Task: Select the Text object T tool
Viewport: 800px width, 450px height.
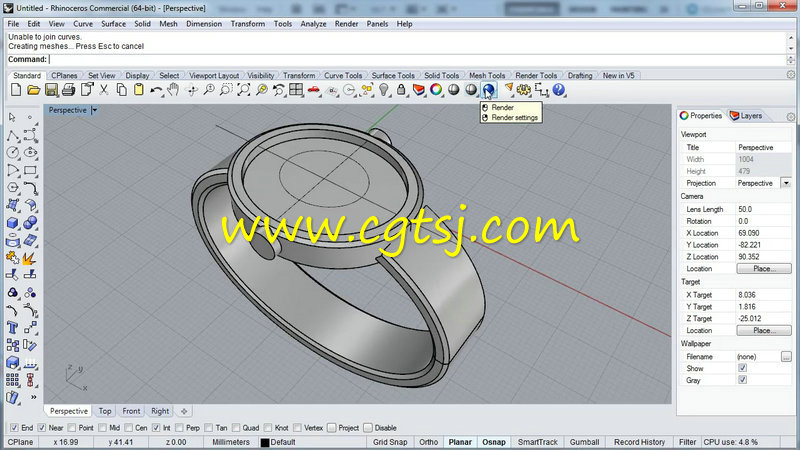Action: tap(13, 328)
